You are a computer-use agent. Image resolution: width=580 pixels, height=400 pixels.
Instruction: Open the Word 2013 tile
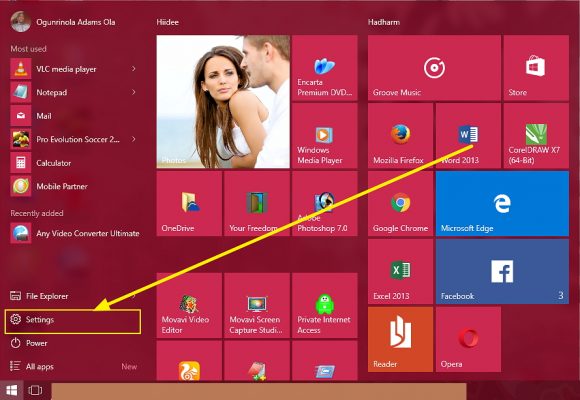468,136
